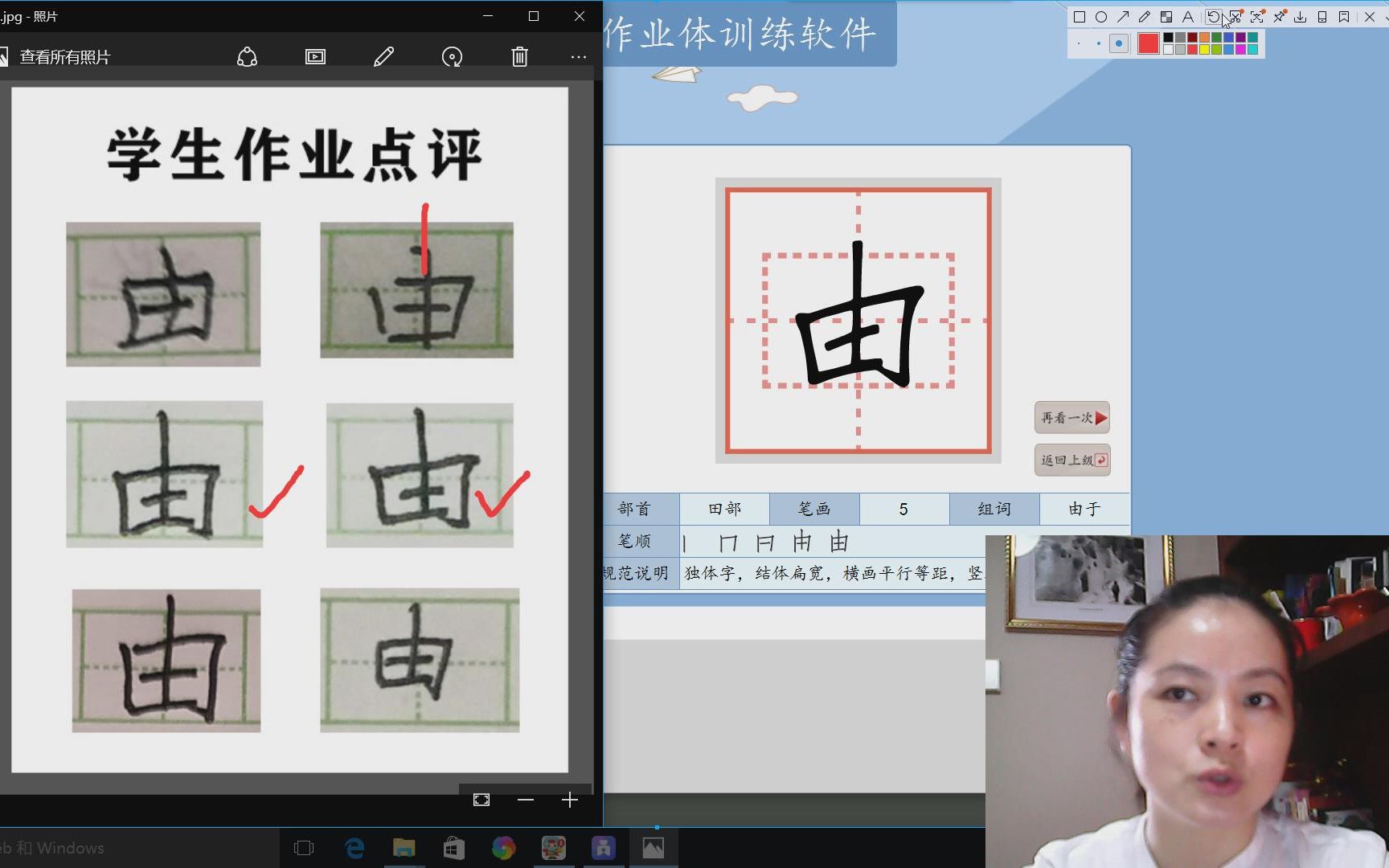Fit the photo to the window
Screen dimensions: 1389x868
click(x=481, y=800)
